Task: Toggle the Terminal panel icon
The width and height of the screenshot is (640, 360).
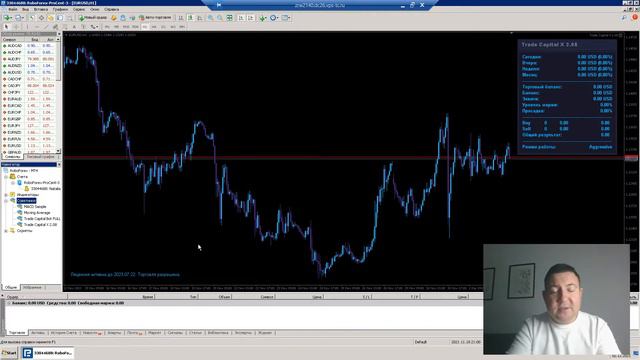Action: 60,18
